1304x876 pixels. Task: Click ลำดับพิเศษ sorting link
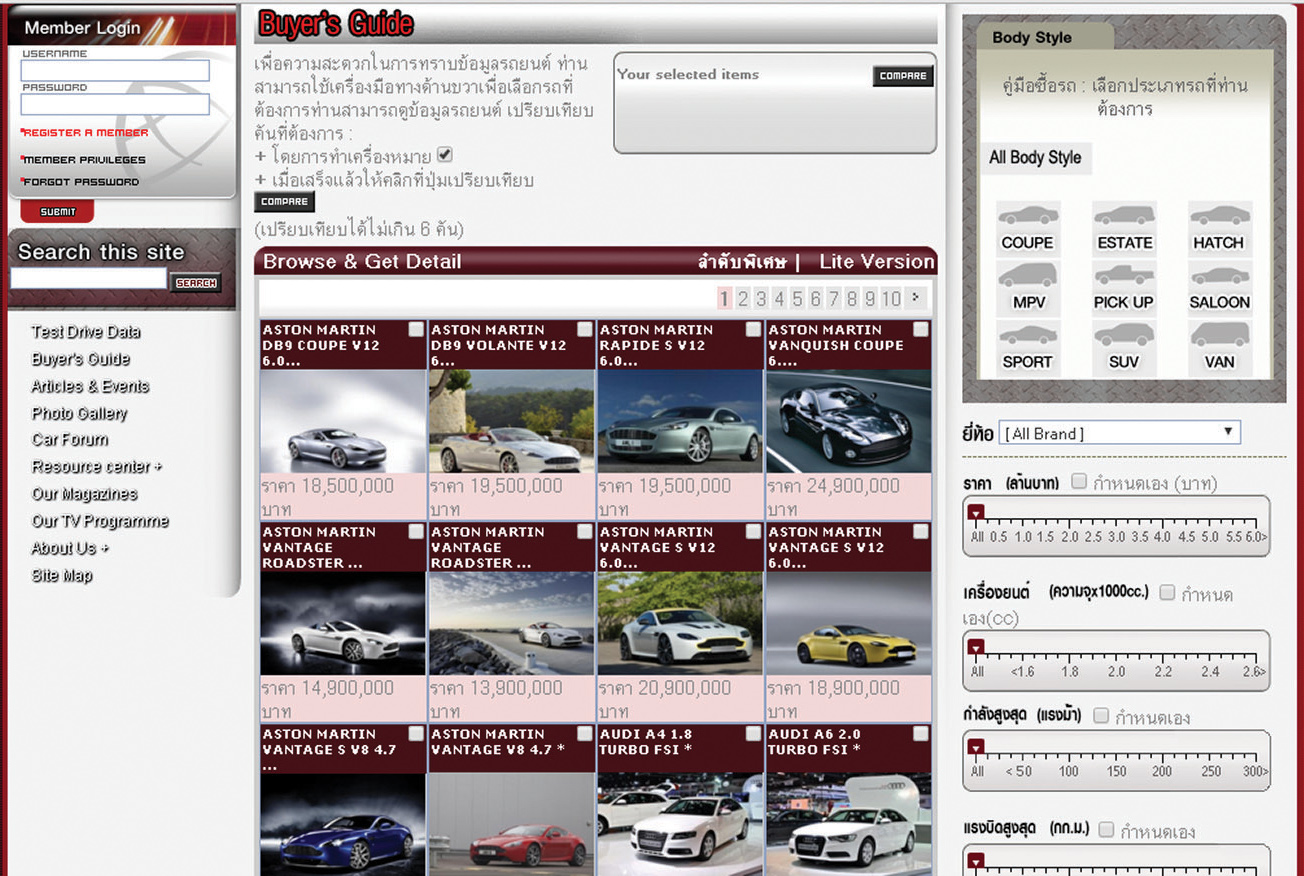pyautogui.click(x=742, y=262)
